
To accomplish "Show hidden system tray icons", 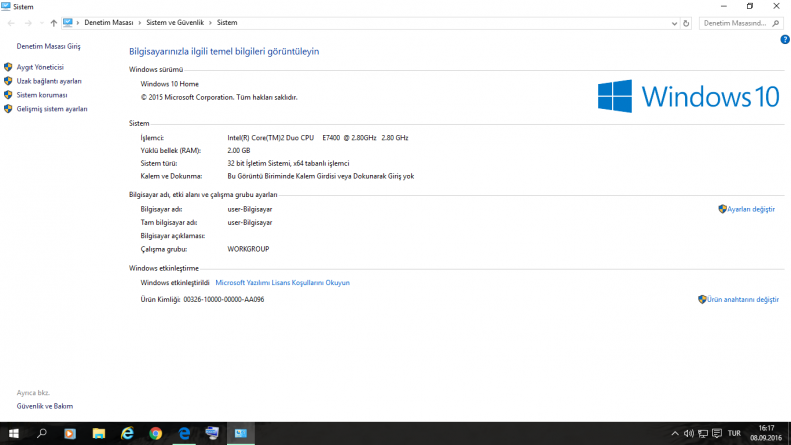I will tap(674, 433).
